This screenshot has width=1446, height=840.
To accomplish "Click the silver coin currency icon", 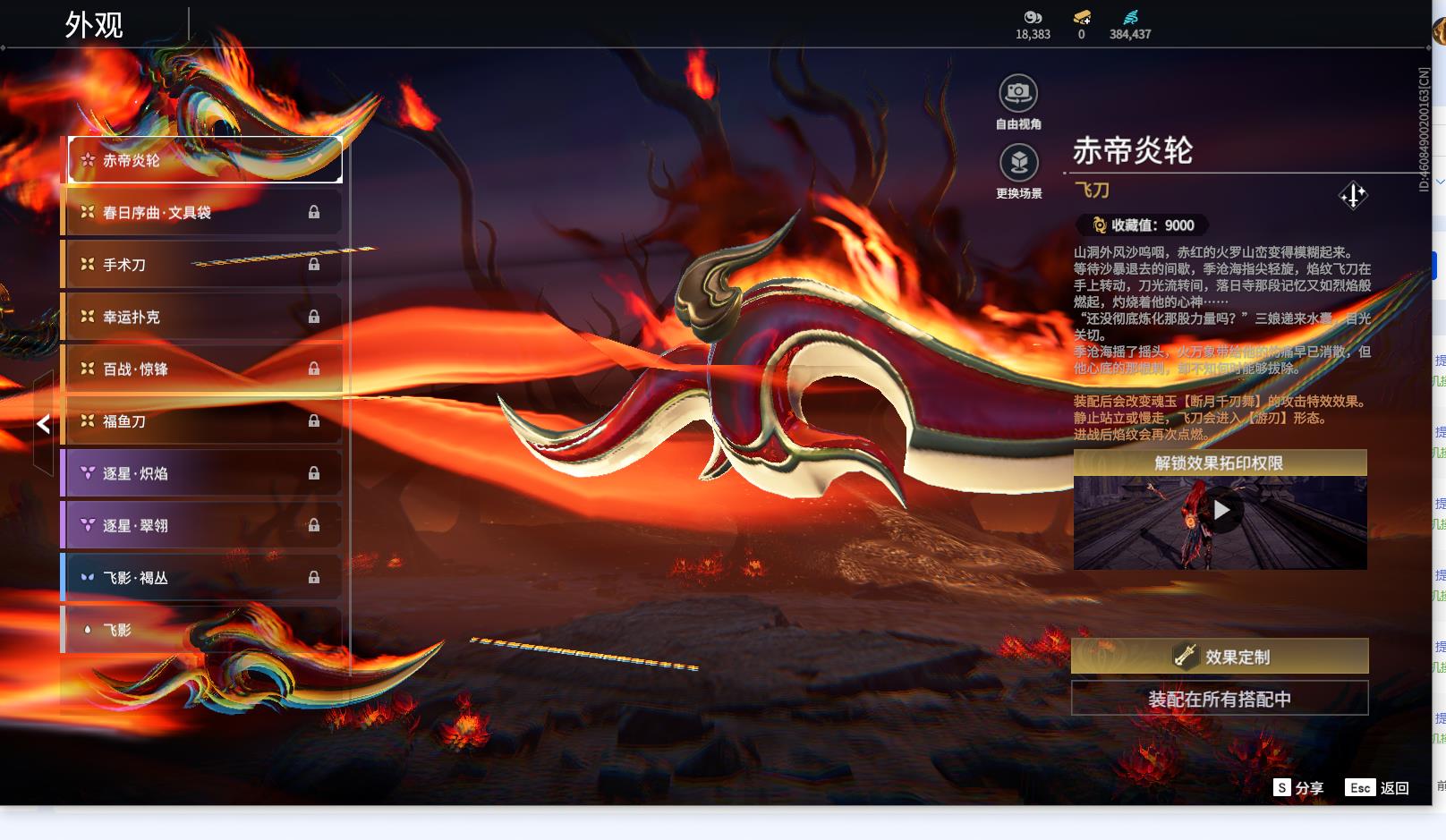I will pyautogui.click(x=1033, y=17).
